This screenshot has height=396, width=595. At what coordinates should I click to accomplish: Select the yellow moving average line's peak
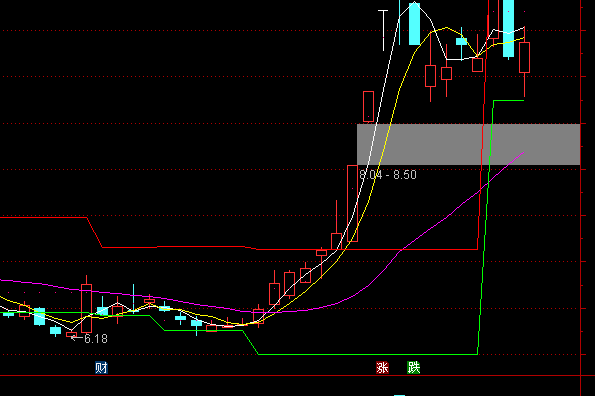click(447, 28)
